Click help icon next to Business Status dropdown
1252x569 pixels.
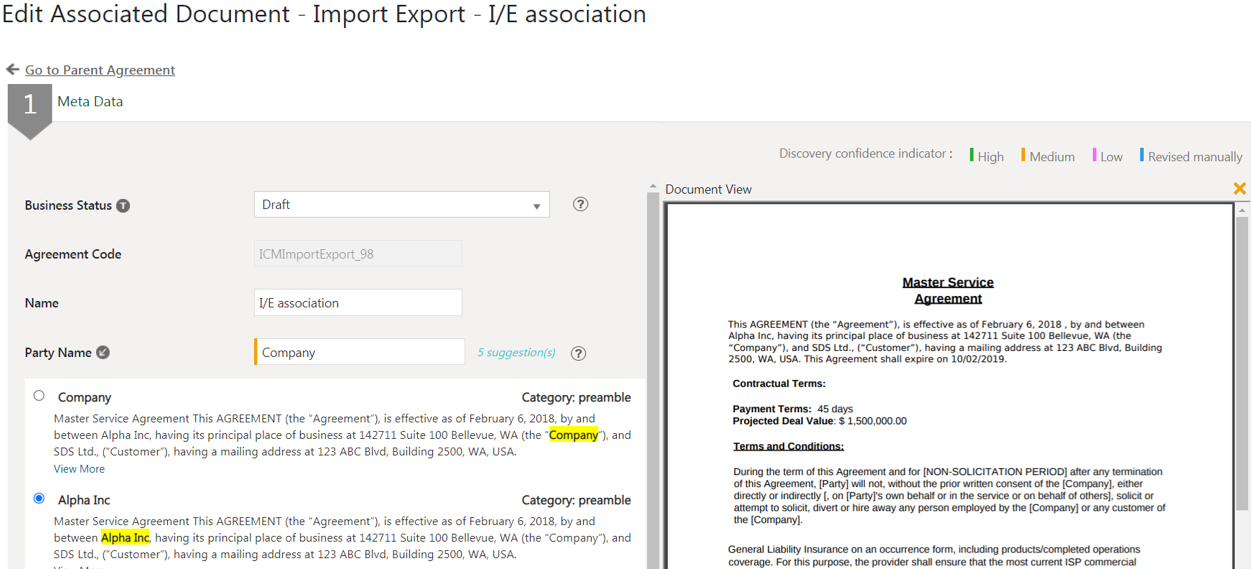click(580, 204)
